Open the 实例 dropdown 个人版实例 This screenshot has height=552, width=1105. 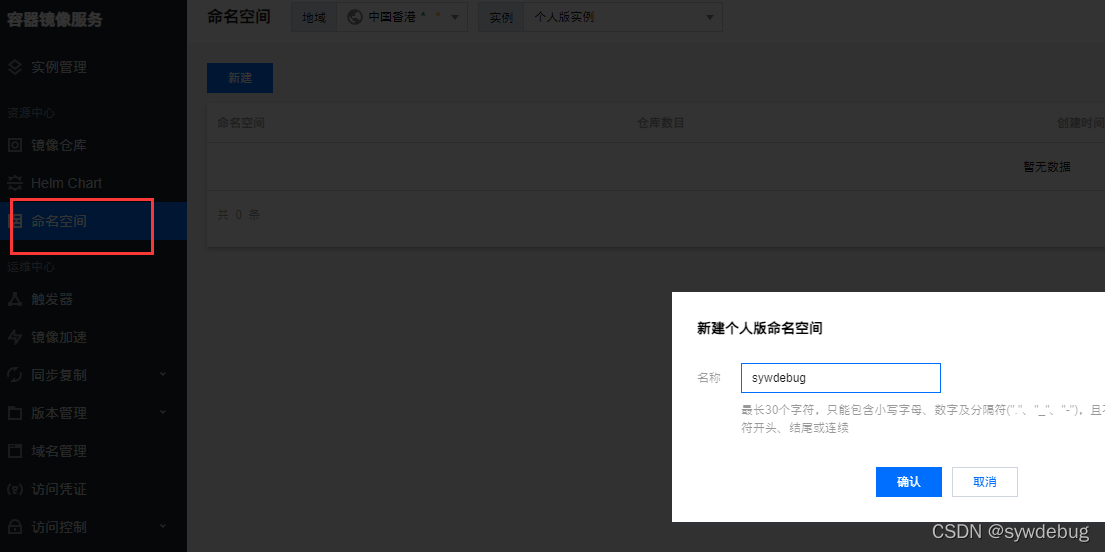[x=623, y=17]
